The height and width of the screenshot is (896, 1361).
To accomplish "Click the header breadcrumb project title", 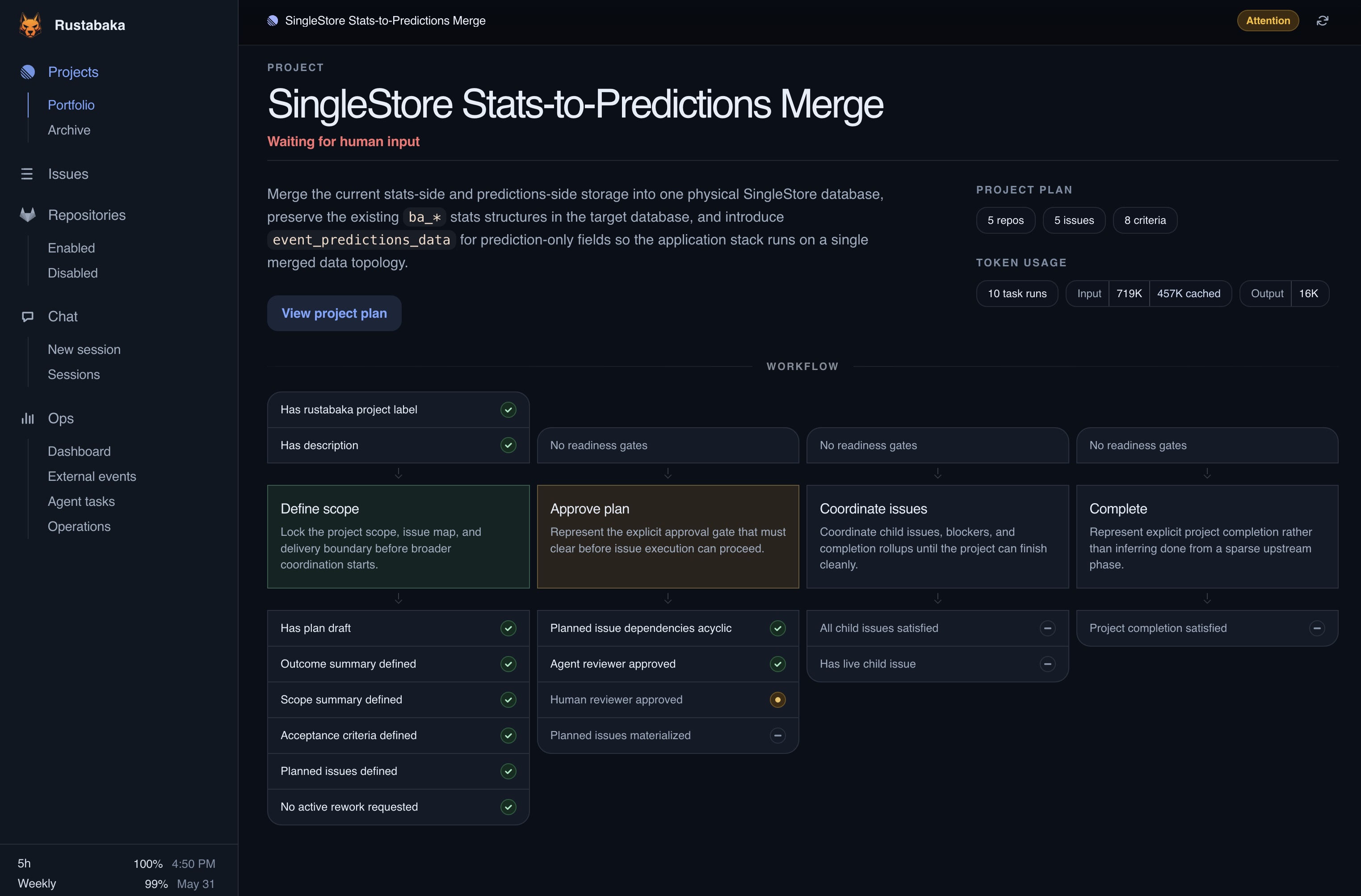I will click(385, 21).
